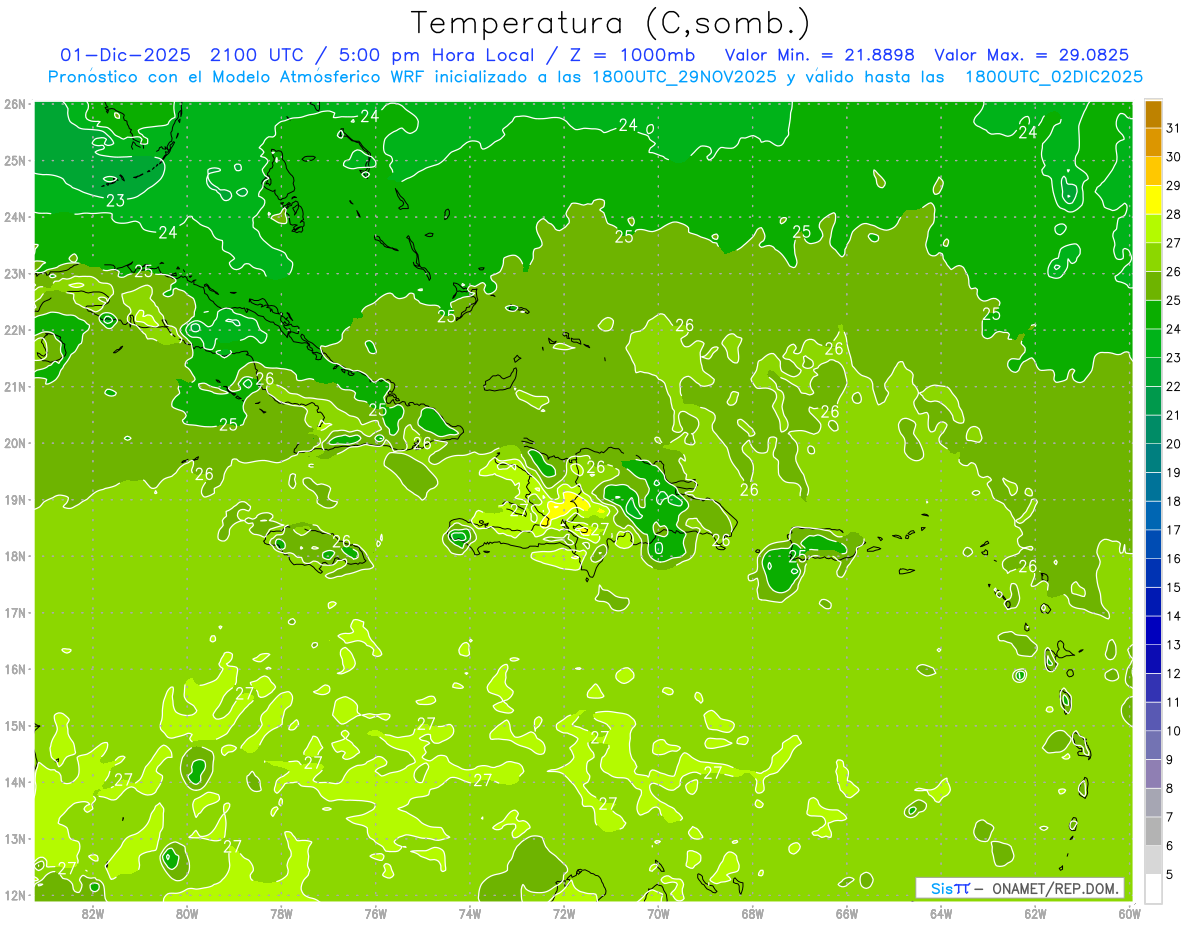Click the 76W longitude axis label
This screenshot has width=1200, height=927.
tap(375, 912)
